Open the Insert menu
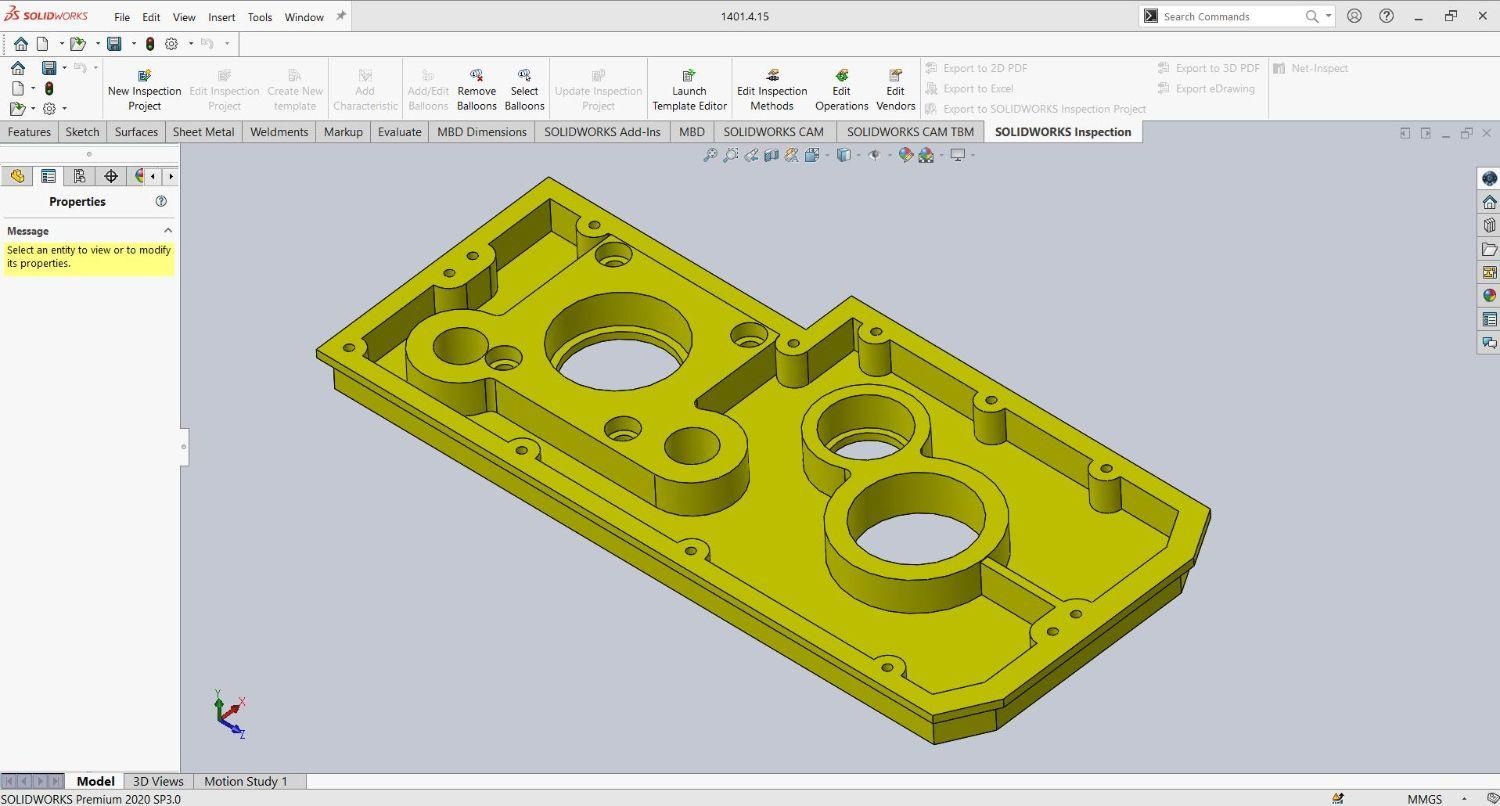Viewport: 1500px width, 806px height. point(222,17)
